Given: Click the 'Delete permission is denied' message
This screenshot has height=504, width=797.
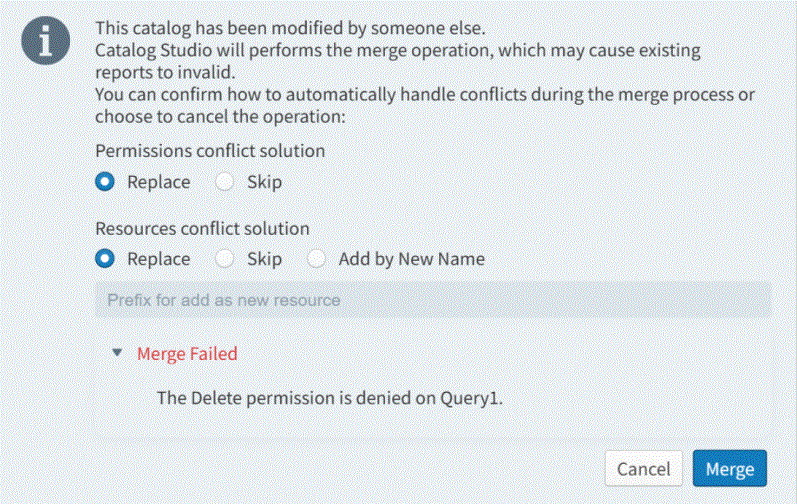Looking at the screenshot, I should pyautogui.click(x=329, y=398).
